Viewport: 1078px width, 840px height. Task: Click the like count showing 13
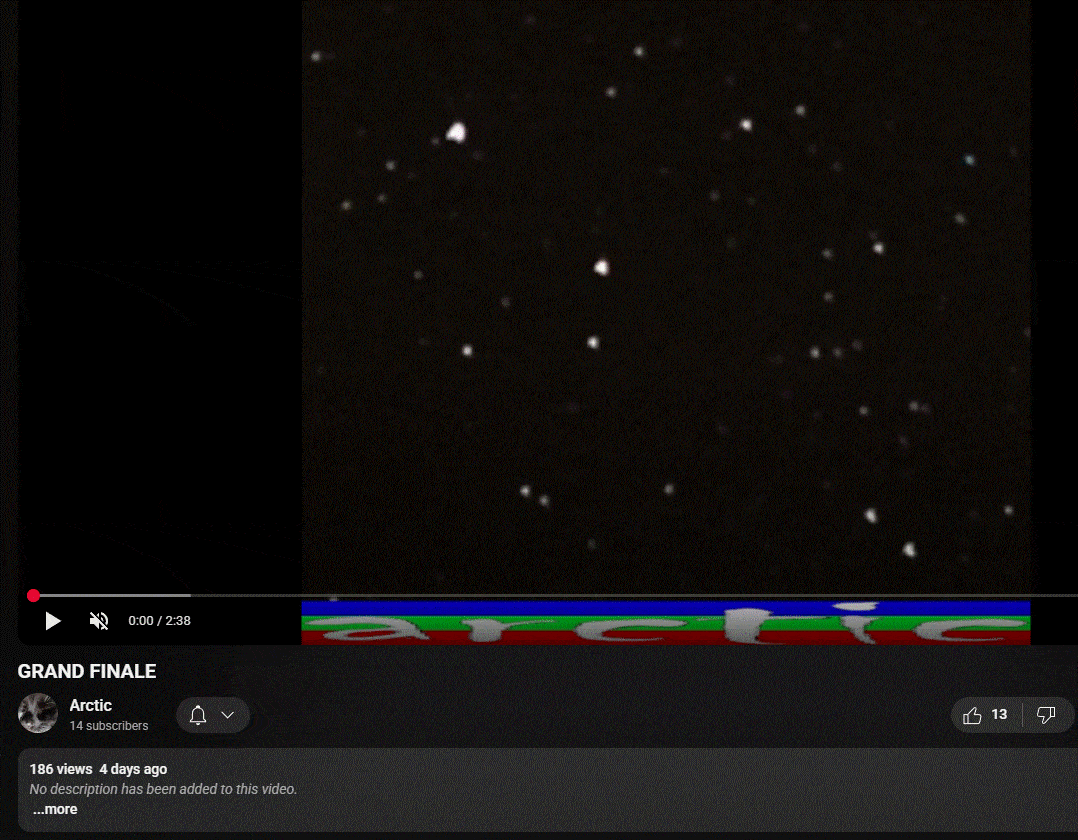point(999,715)
